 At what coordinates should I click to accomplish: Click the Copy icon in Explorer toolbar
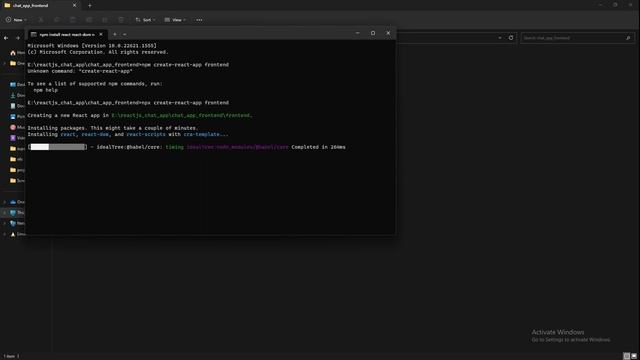57,20
